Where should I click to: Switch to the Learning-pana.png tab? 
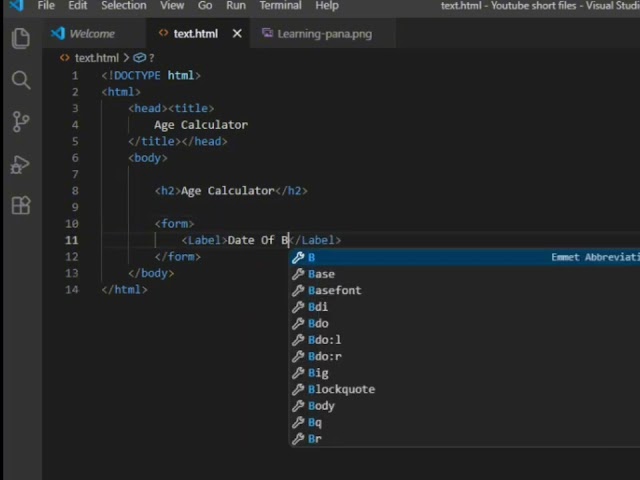click(324, 33)
